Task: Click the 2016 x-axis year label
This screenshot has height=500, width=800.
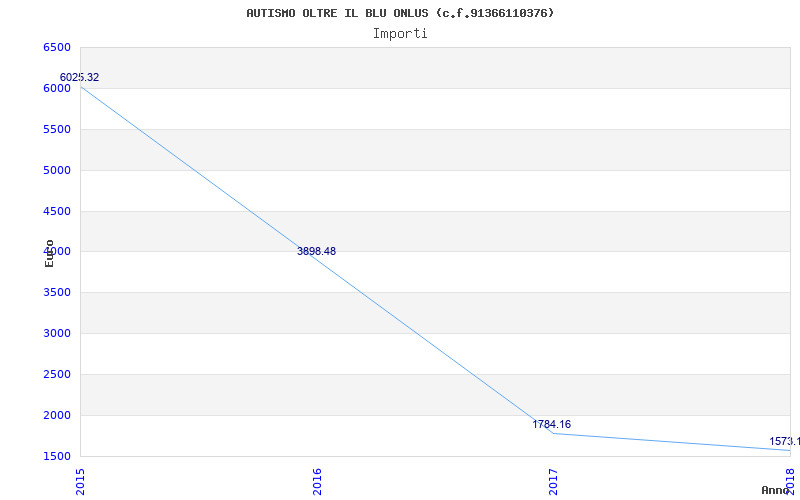Action: [317, 481]
